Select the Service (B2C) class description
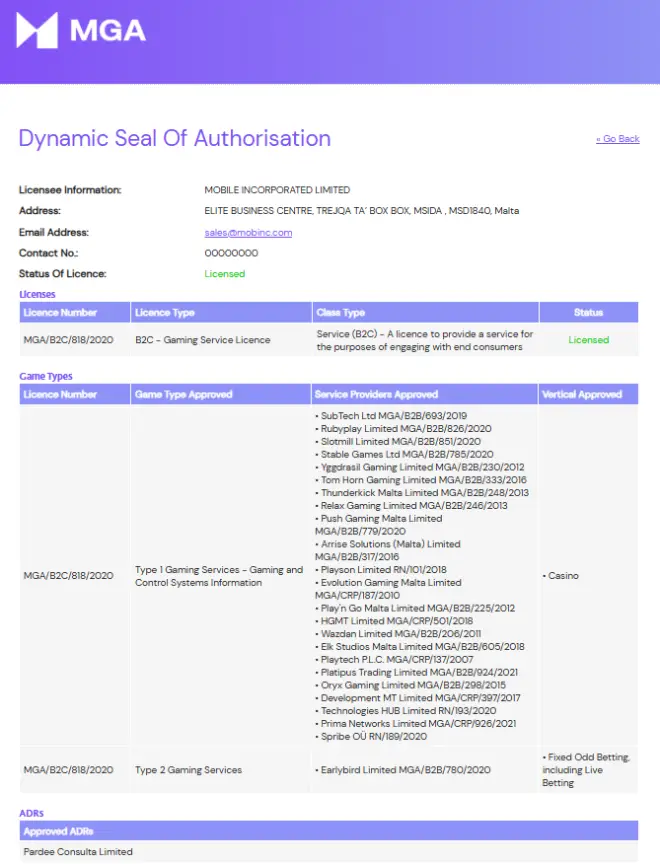Screen dimensions: 660x864 [x=425, y=341]
